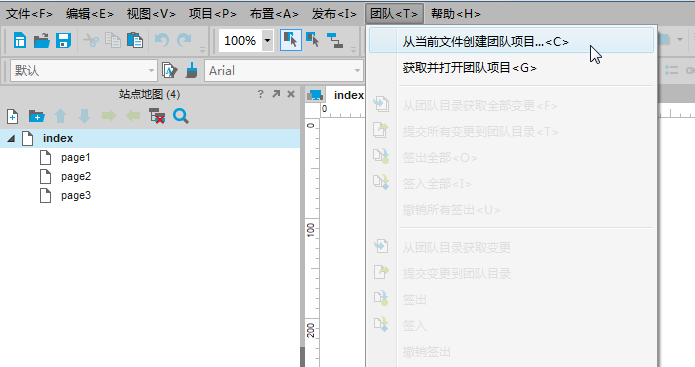
Task: Click the indent right arrow in sitemap
Action: tap(109, 117)
